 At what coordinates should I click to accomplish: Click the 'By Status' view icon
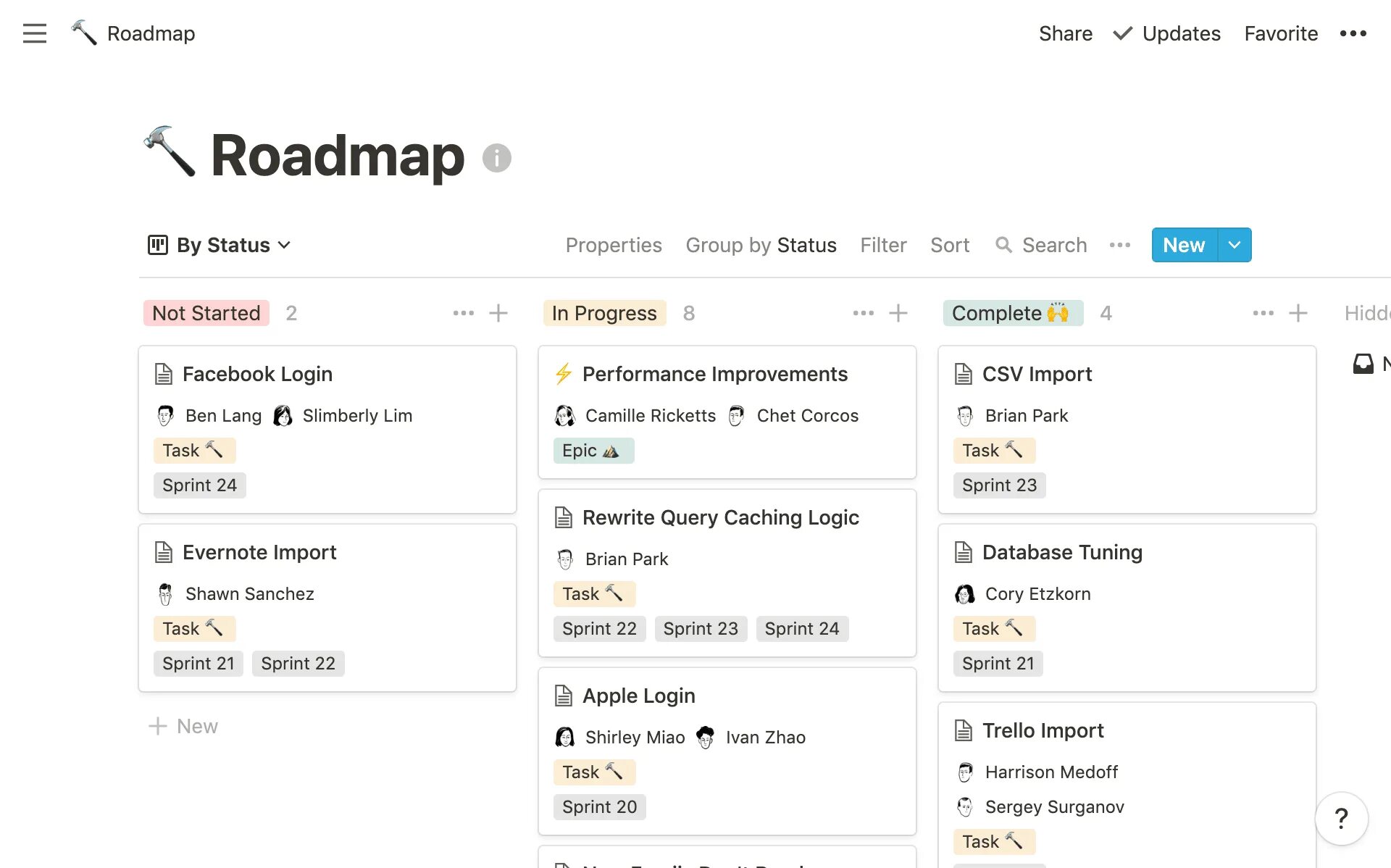157,244
